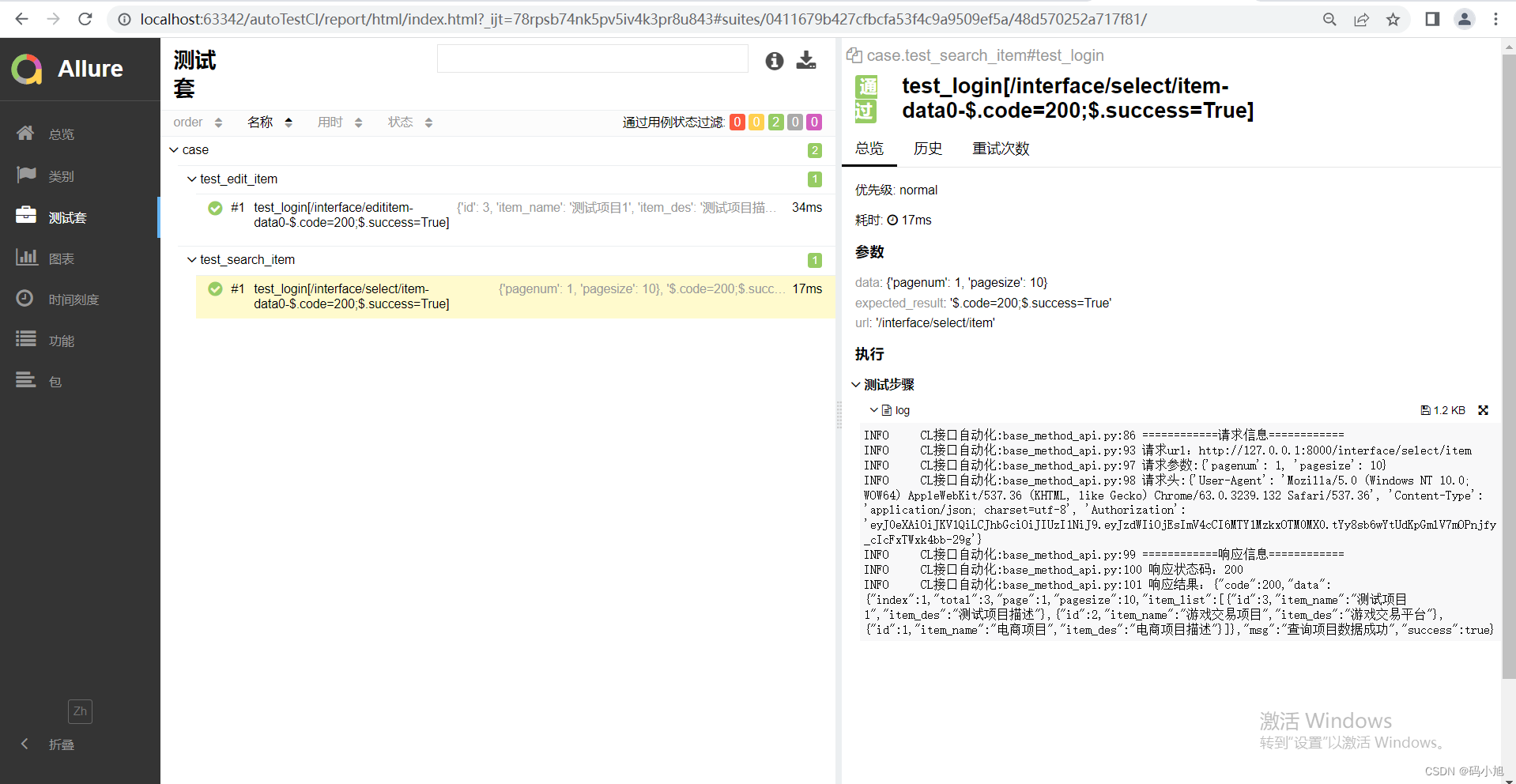Toggle failed status filter (red 0)

pyautogui.click(x=737, y=122)
